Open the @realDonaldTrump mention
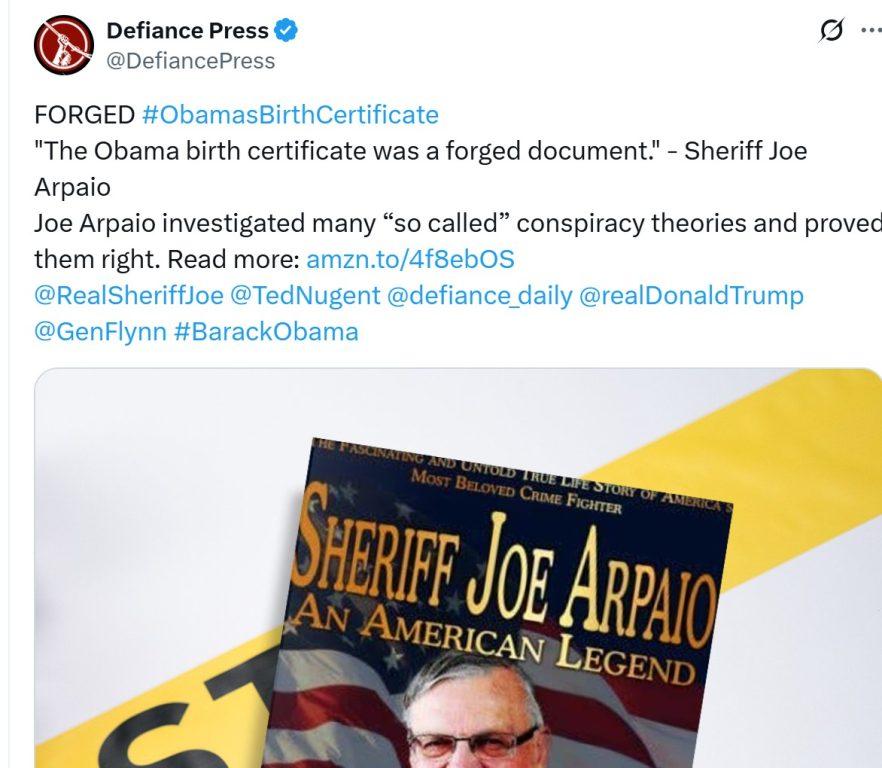 [691, 295]
